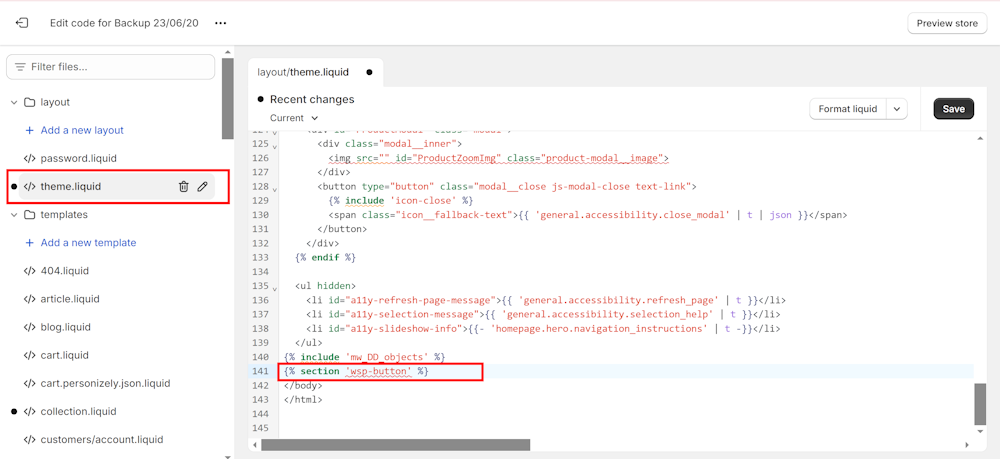Image resolution: width=1000 pixels, height=459 pixels.
Task: Select the layout/theme.liquid tab
Action: coord(303,72)
